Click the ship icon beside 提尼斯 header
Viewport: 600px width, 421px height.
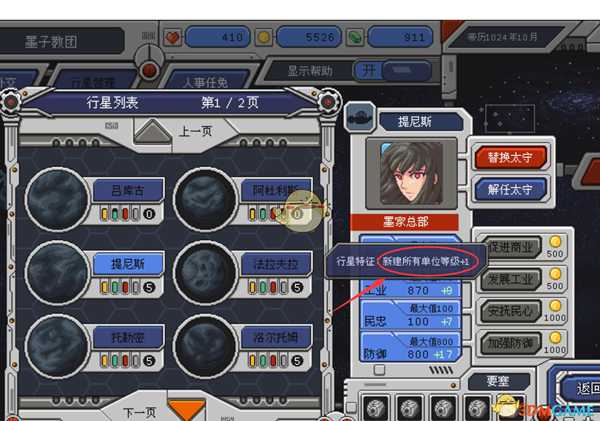(360, 117)
